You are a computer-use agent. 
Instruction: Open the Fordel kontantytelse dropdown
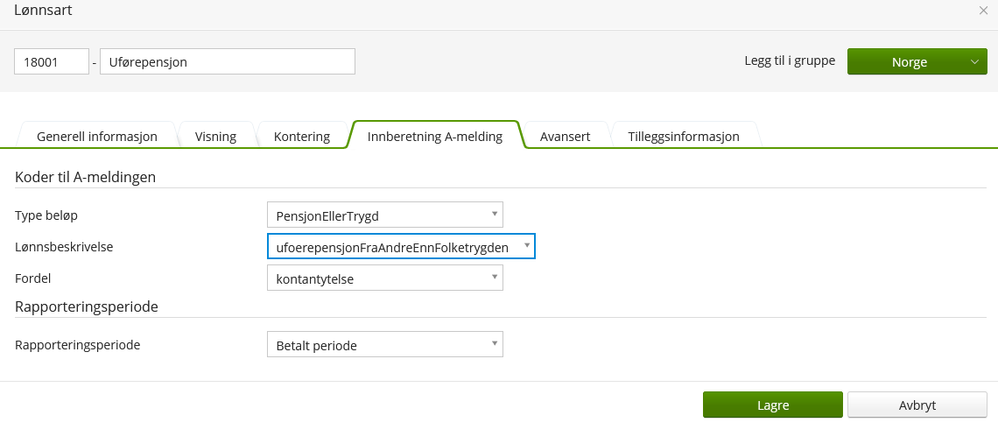384,278
